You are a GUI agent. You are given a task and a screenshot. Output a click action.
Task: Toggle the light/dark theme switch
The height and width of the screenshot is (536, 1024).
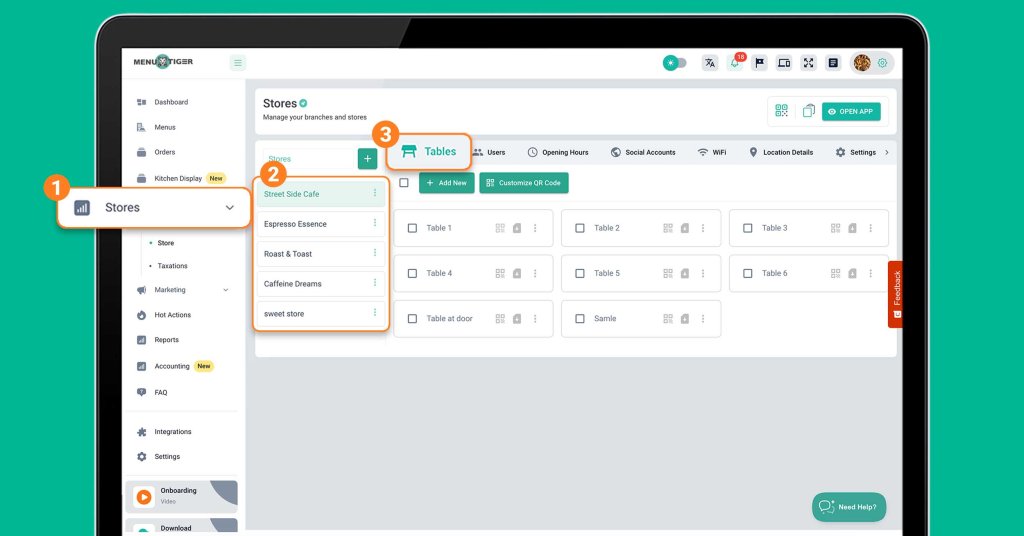(x=675, y=63)
